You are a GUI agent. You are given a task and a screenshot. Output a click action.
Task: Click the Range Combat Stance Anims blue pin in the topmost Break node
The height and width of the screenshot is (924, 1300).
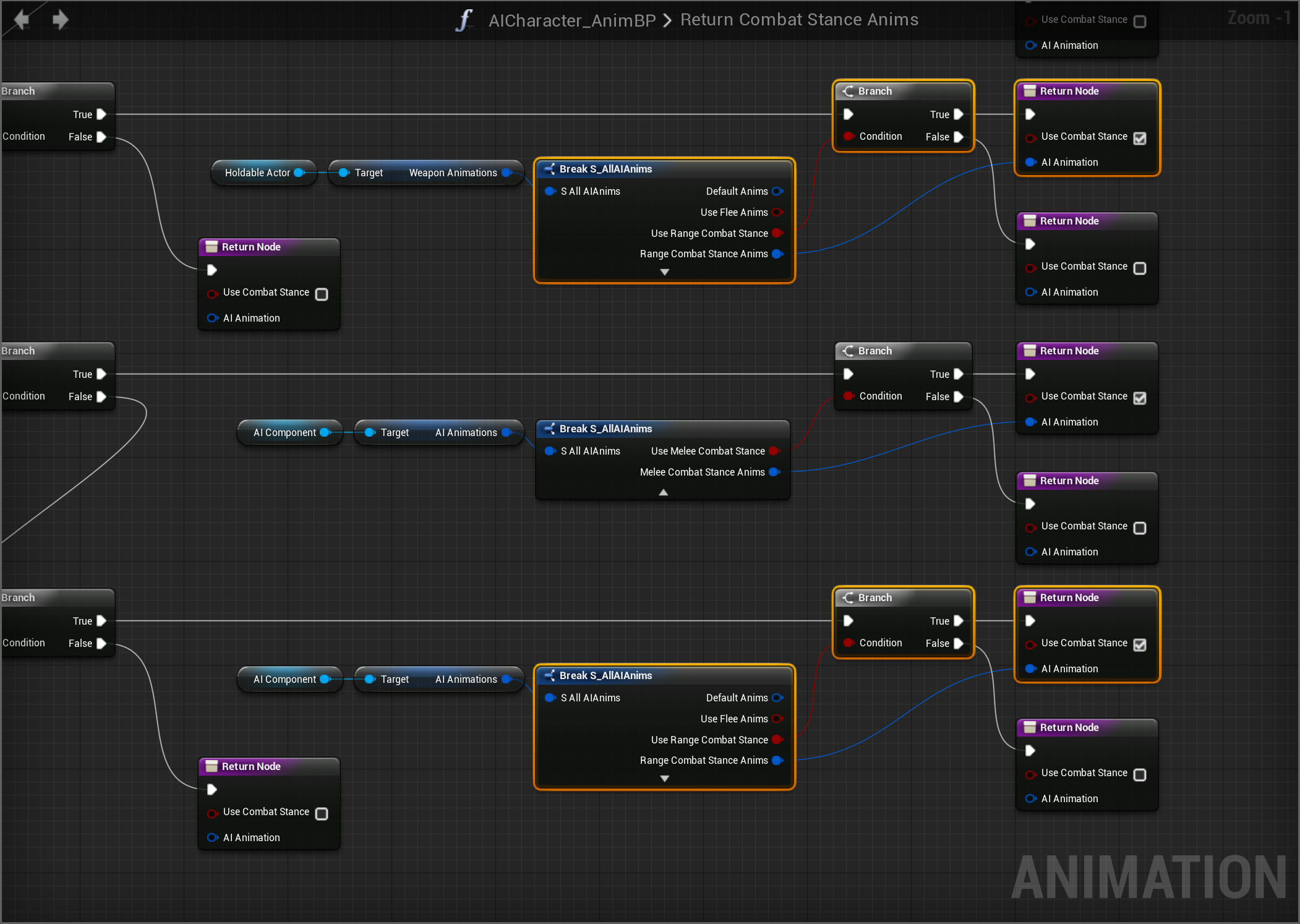click(x=777, y=254)
